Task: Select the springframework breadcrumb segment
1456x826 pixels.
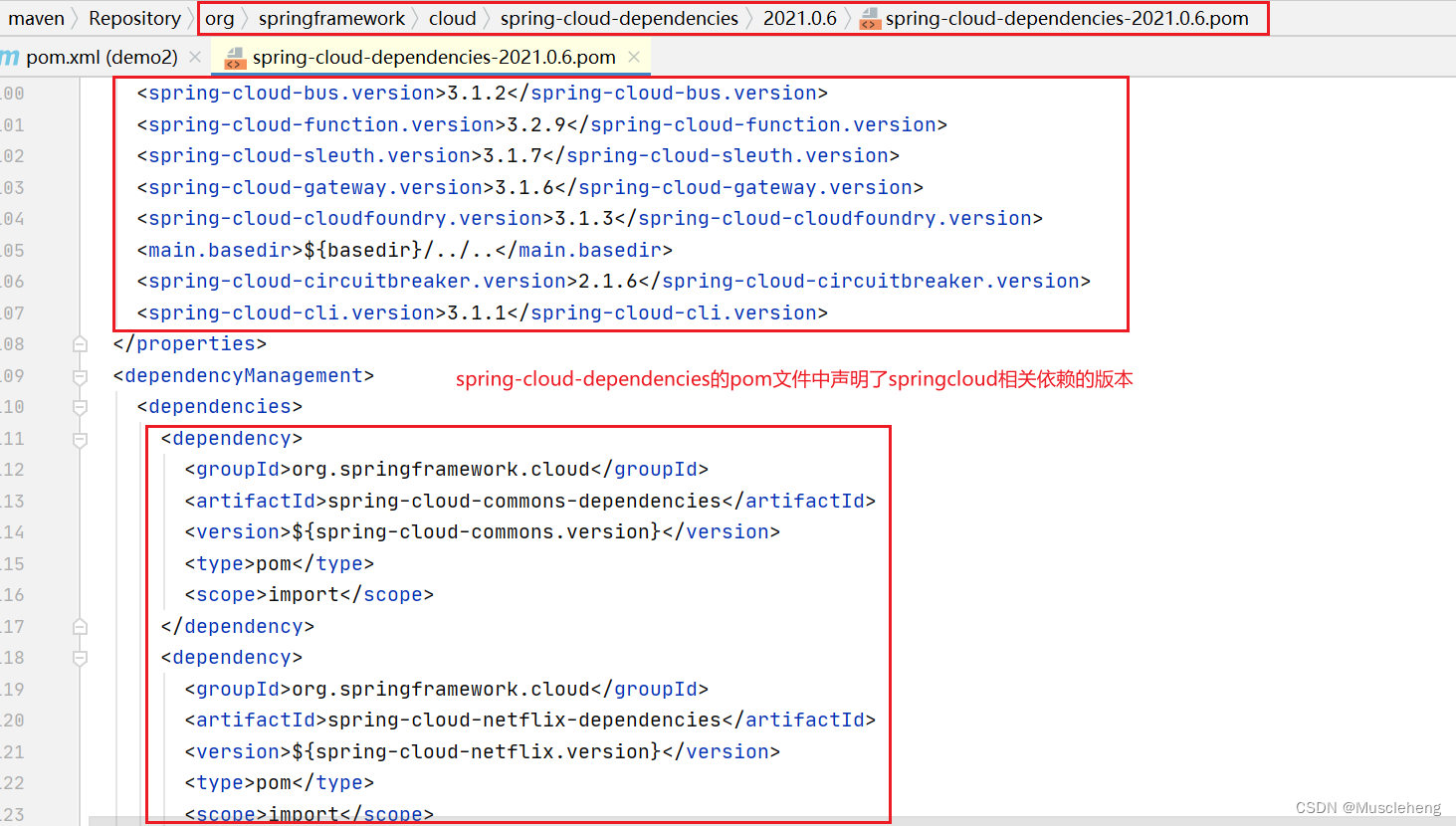Action: click(331, 18)
